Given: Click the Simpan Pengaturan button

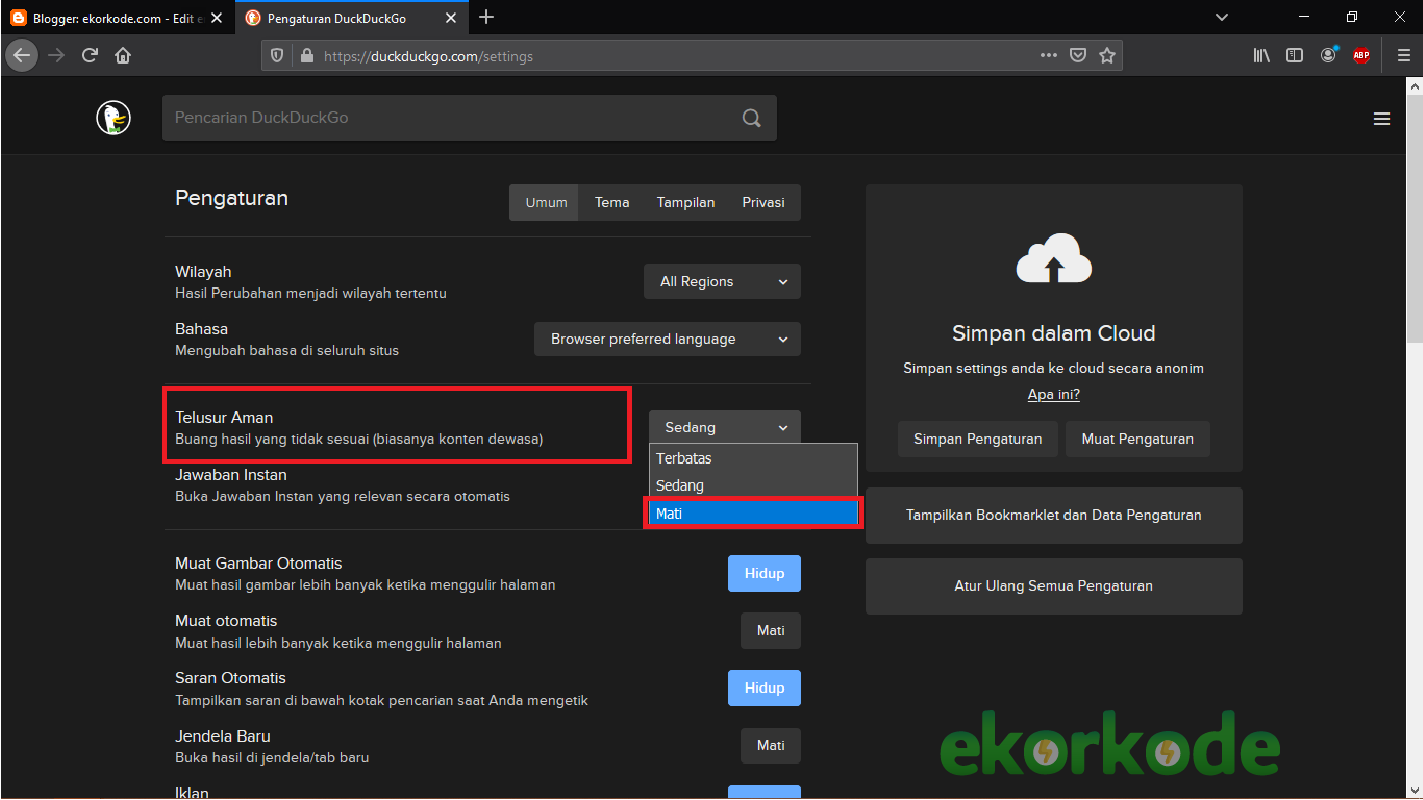Looking at the screenshot, I should [978, 439].
